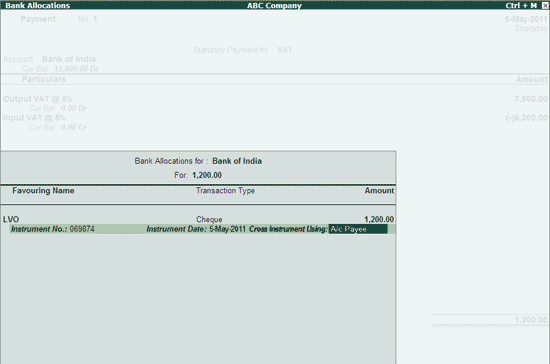
Task: Click the Statutory Payment for VAT label
Action: (243, 50)
